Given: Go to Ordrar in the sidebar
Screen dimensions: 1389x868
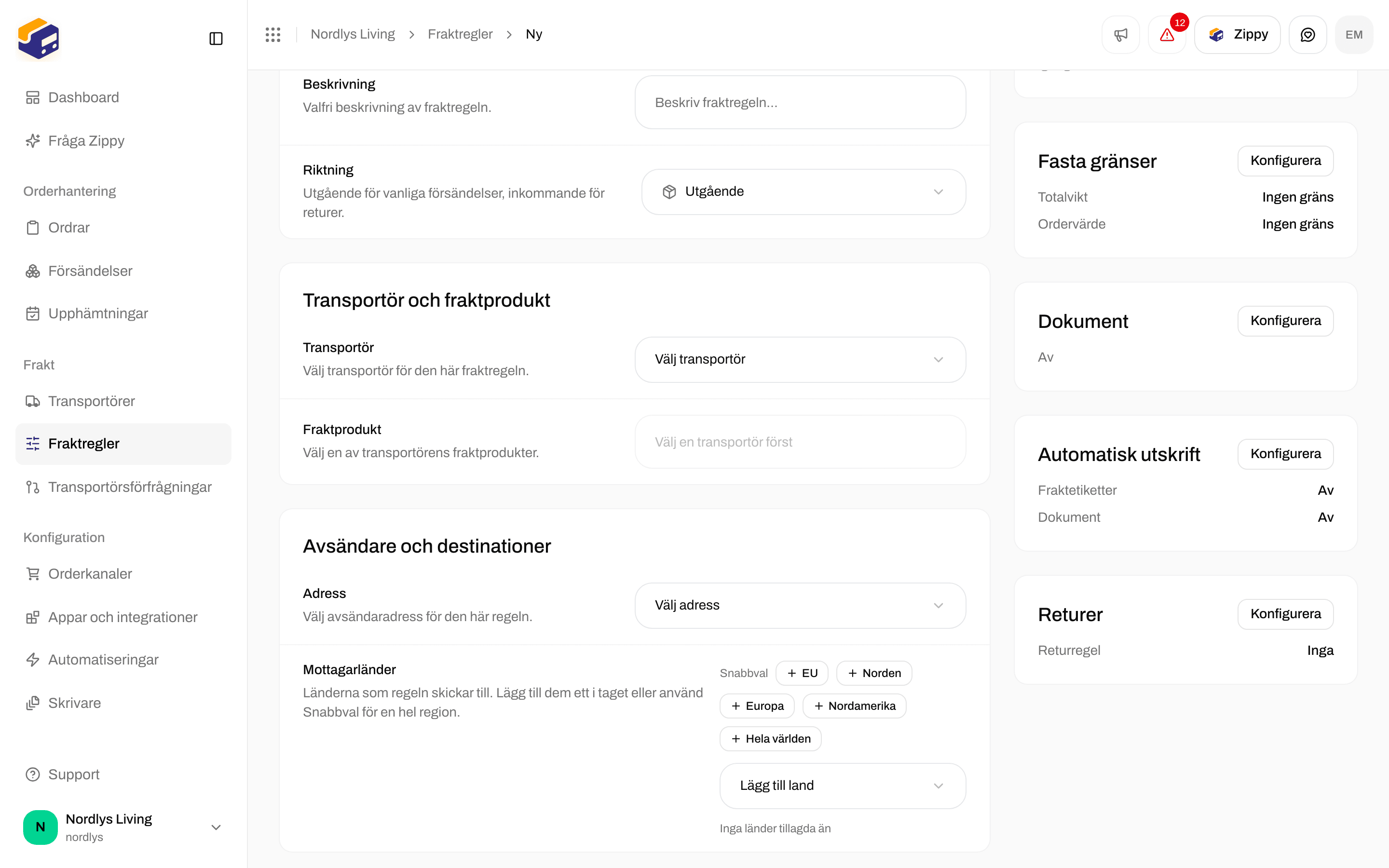Looking at the screenshot, I should [123, 228].
